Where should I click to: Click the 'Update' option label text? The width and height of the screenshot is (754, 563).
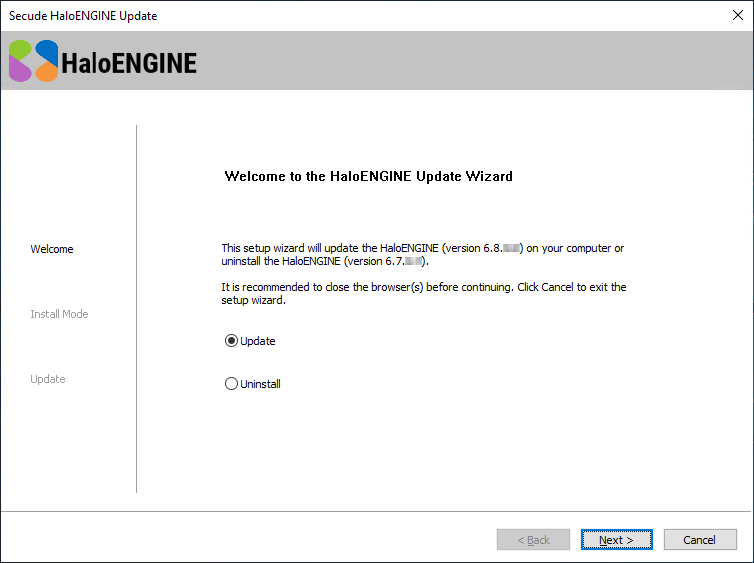258,341
